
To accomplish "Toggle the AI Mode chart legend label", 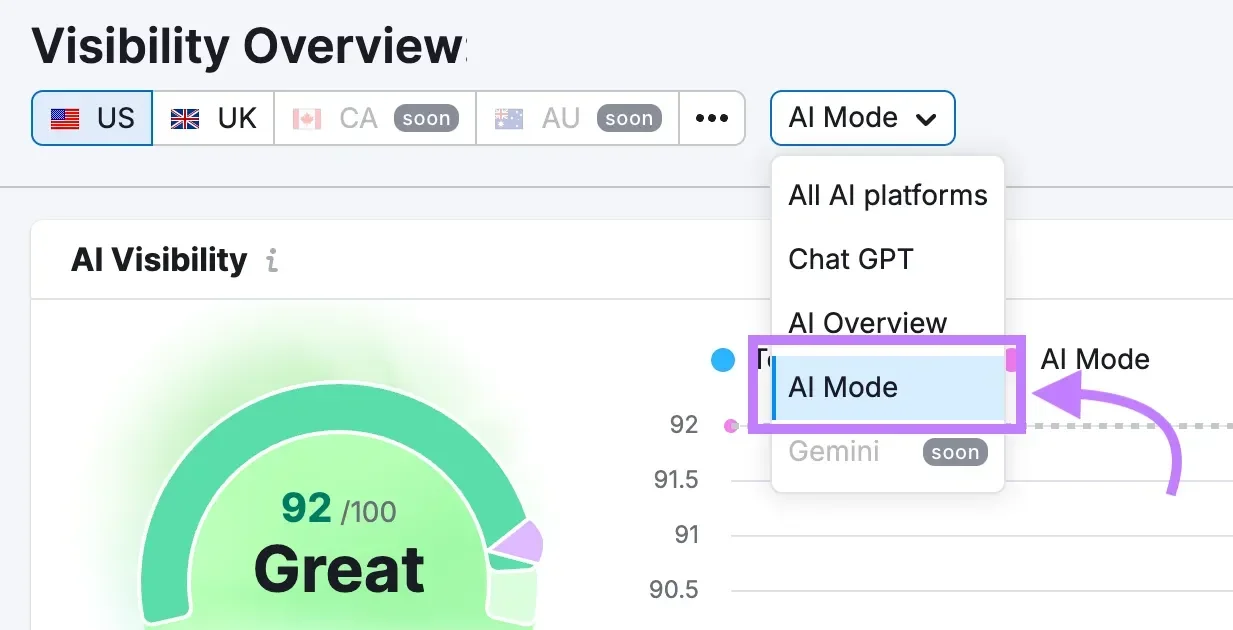I will click(1094, 360).
